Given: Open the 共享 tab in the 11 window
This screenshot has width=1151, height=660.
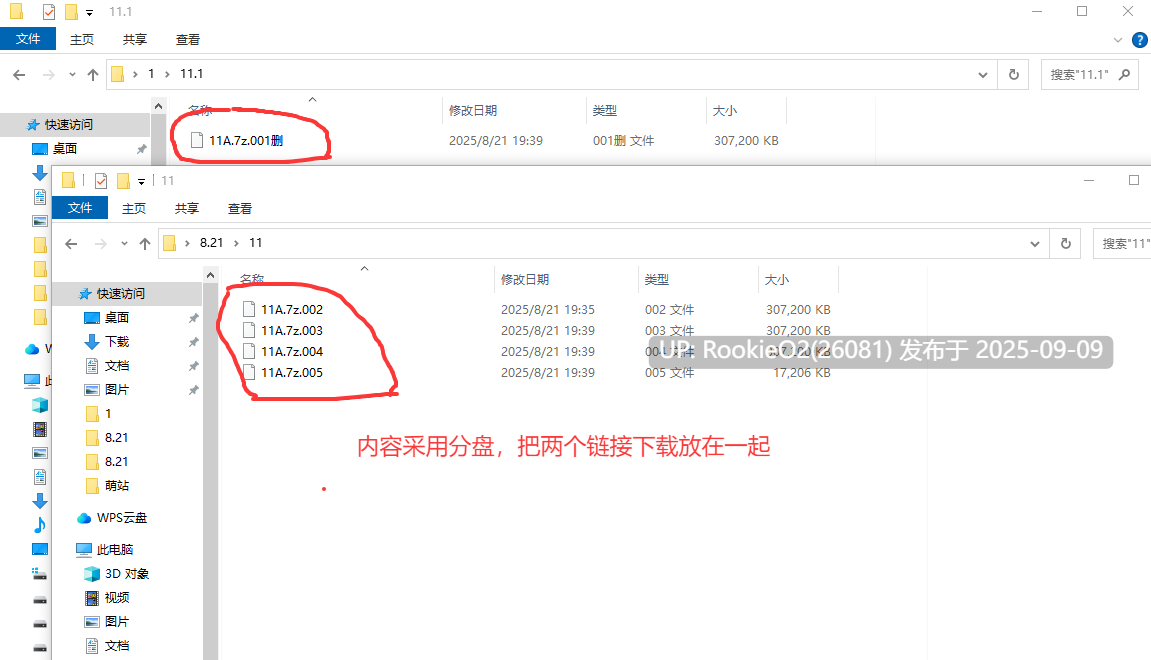Looking at the screenshot, I should (186, 208).
